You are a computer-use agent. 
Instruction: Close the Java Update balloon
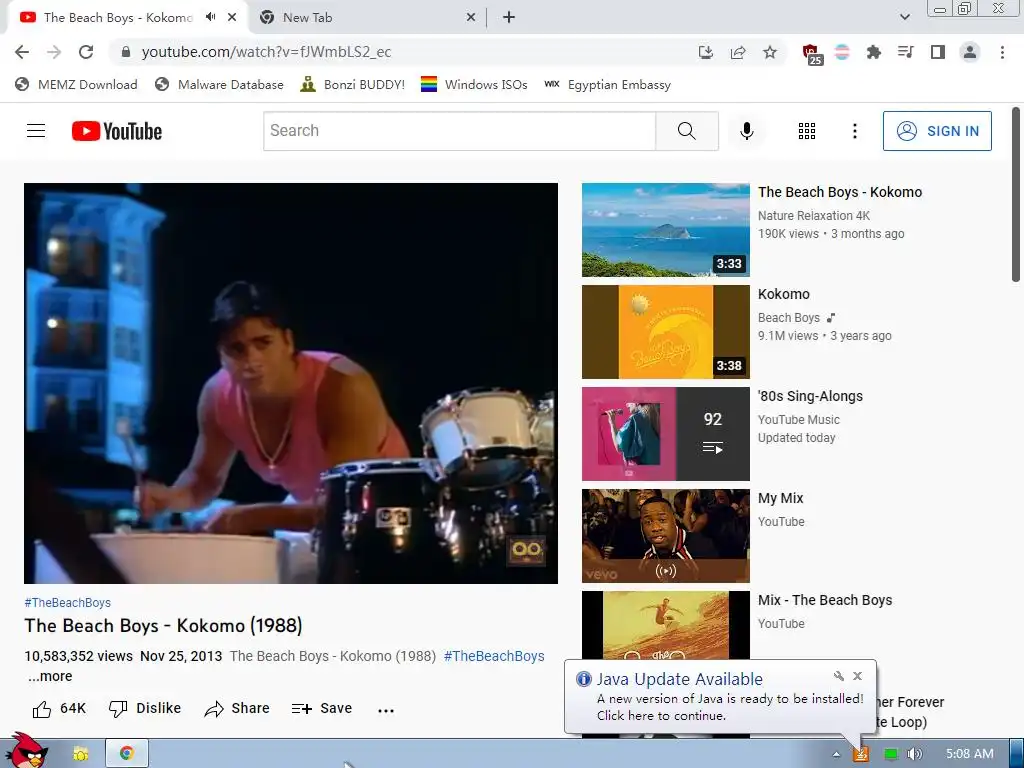point(857,676)
